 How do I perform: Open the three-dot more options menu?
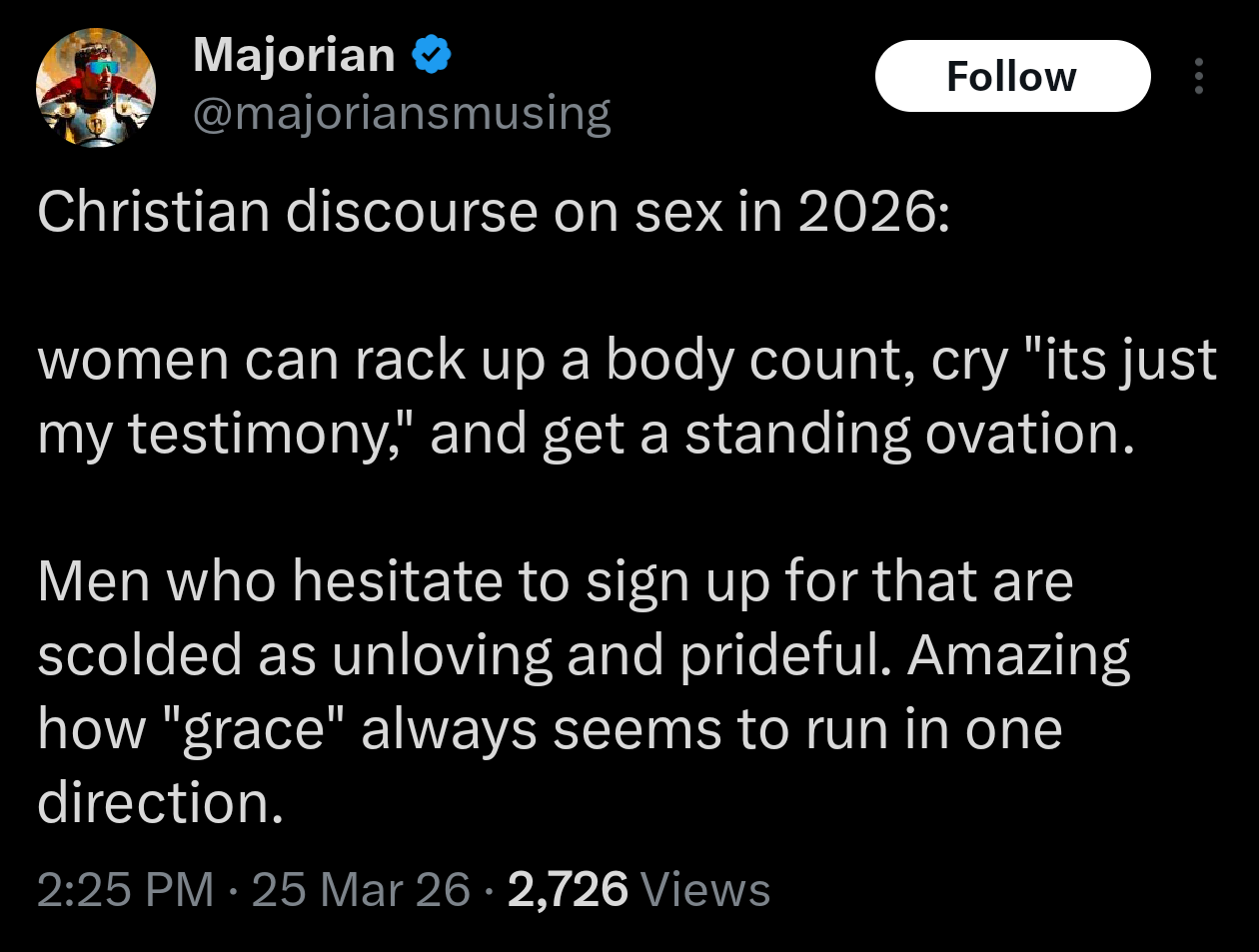point(1199,76)
